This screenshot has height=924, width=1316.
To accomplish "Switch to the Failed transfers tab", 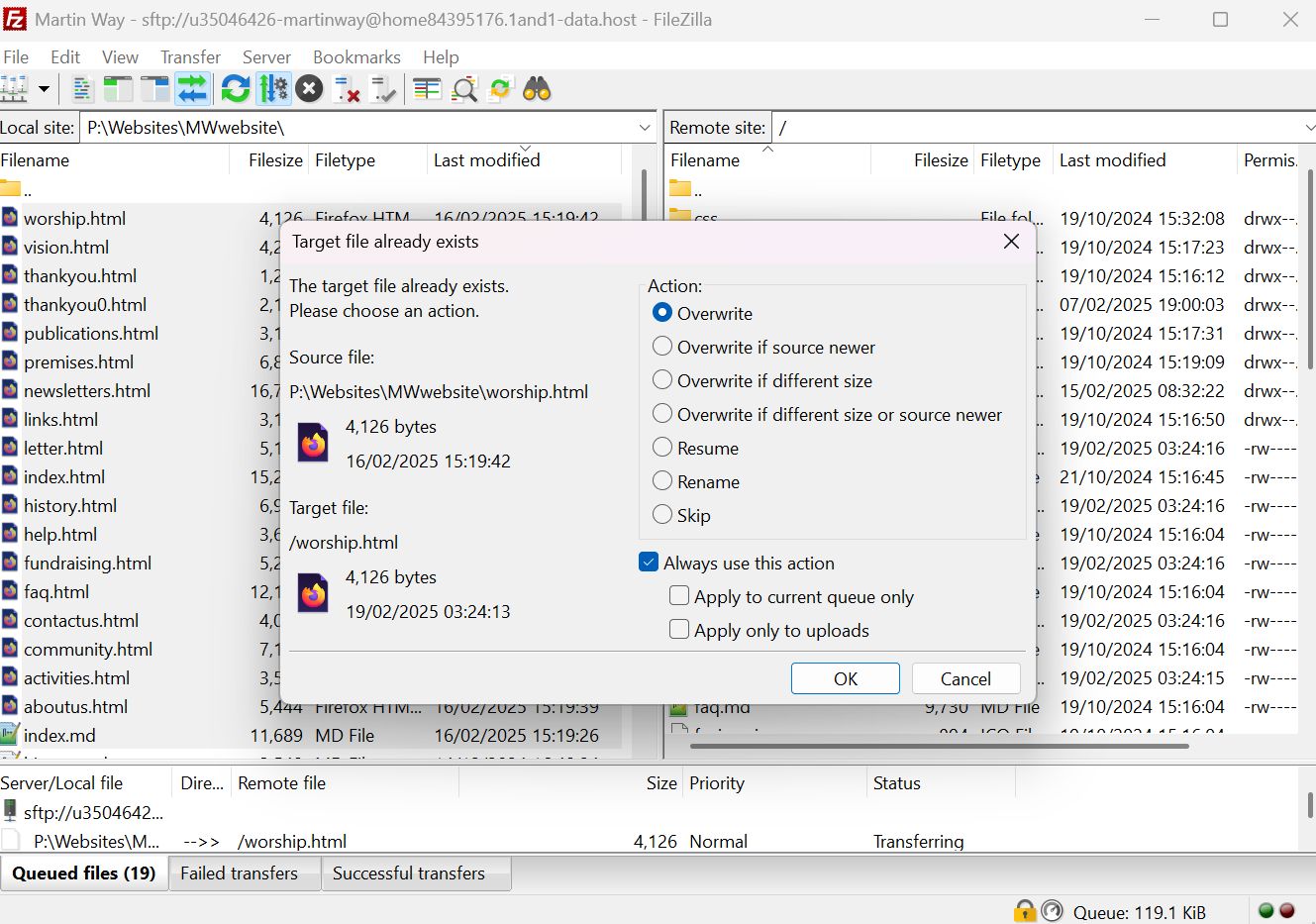I will (x=239, y=873).
